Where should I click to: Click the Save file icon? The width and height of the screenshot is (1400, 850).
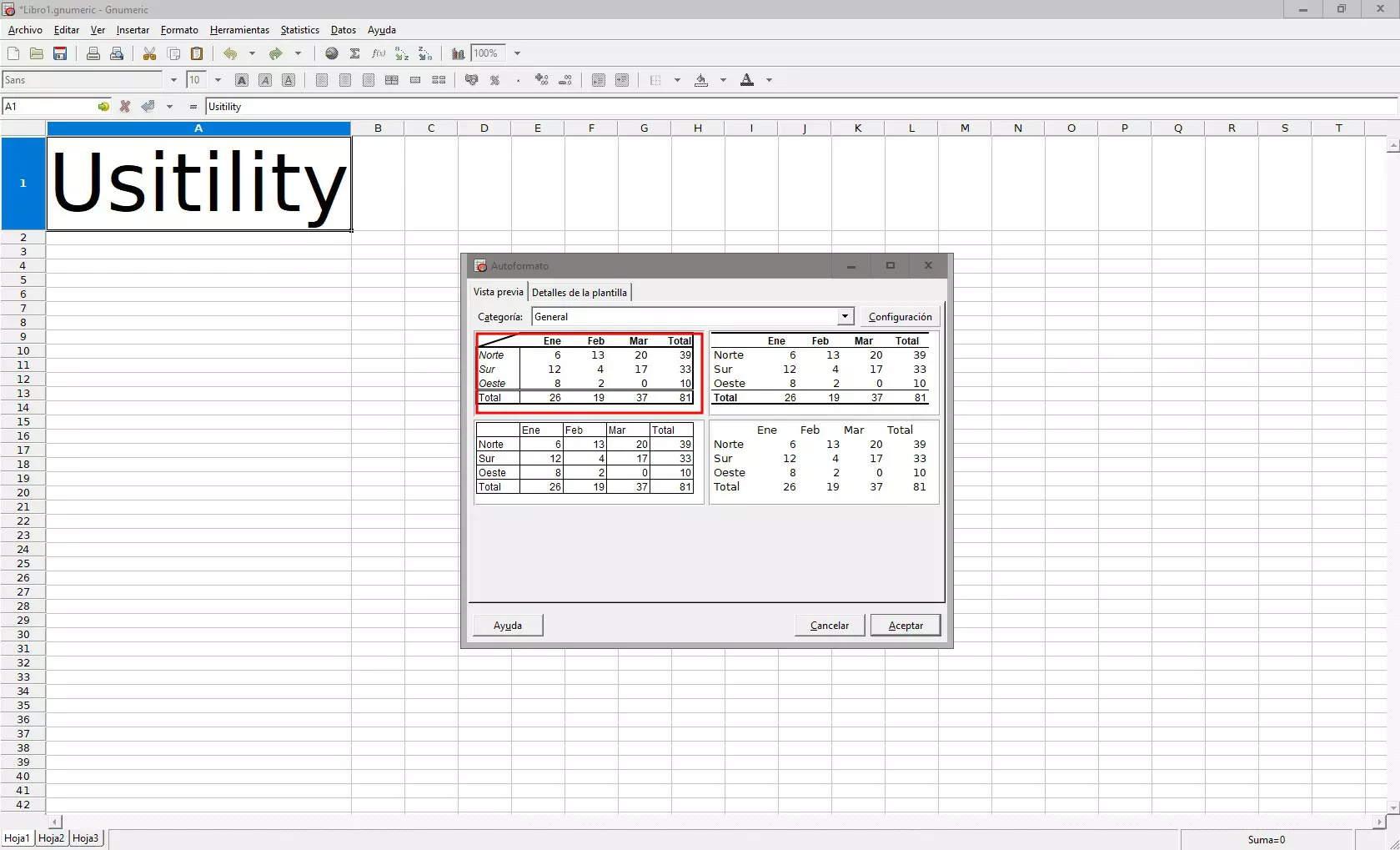(x=60, y=53)
